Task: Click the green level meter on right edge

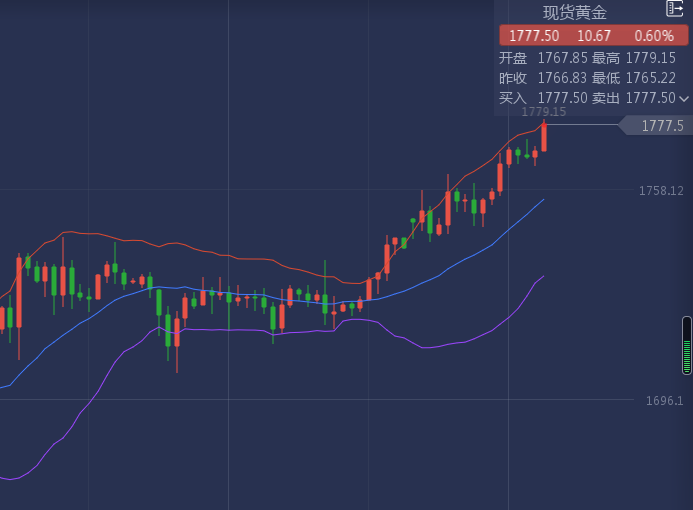Action: pyautogui.click(x=687, y=345)
